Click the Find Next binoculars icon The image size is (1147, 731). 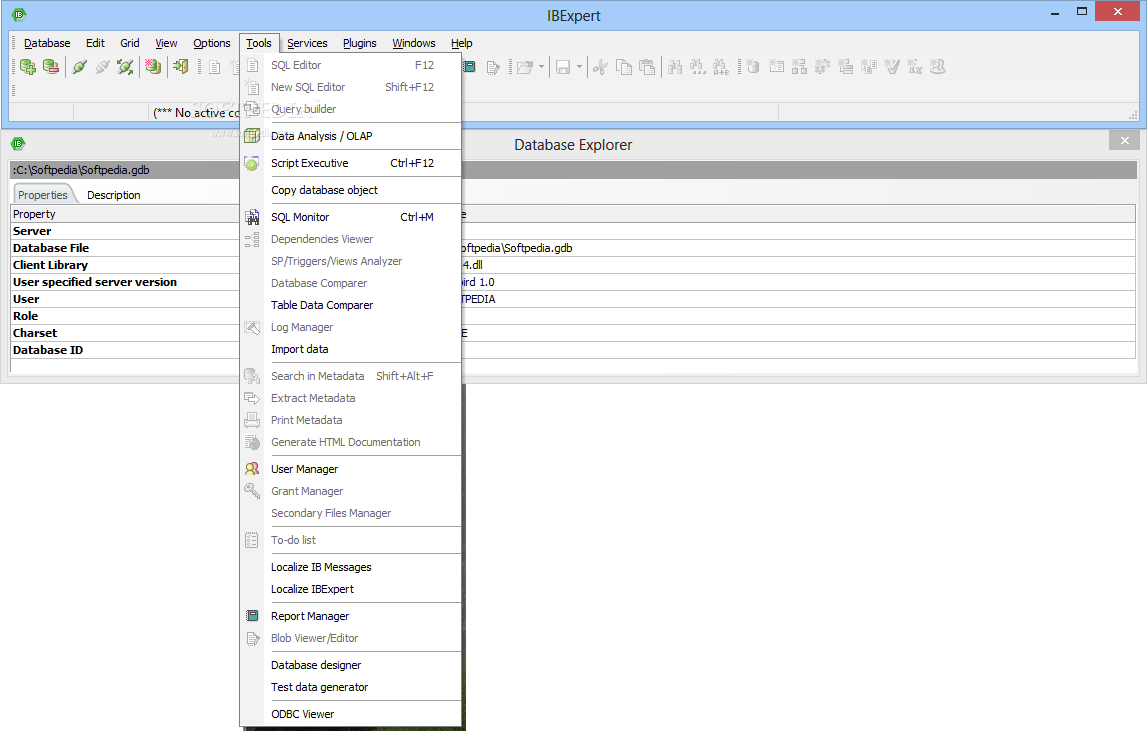[x=698, y=67]
